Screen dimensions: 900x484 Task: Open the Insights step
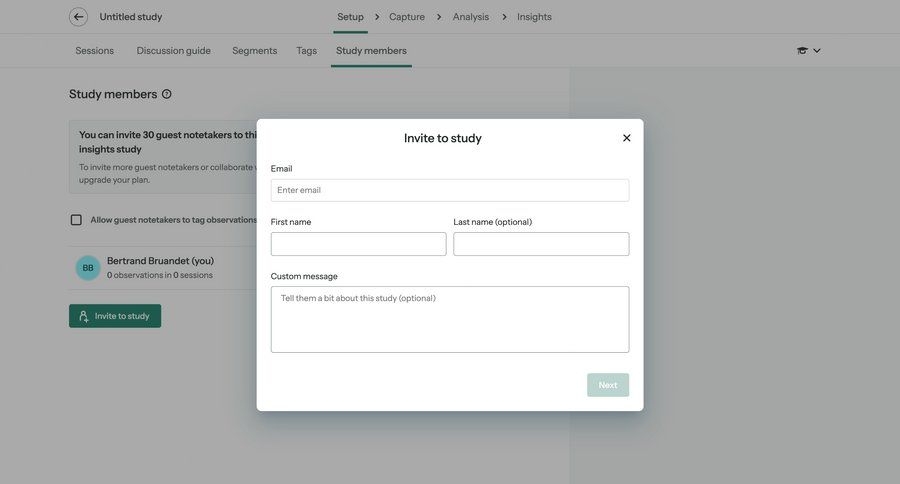point(534,17)
